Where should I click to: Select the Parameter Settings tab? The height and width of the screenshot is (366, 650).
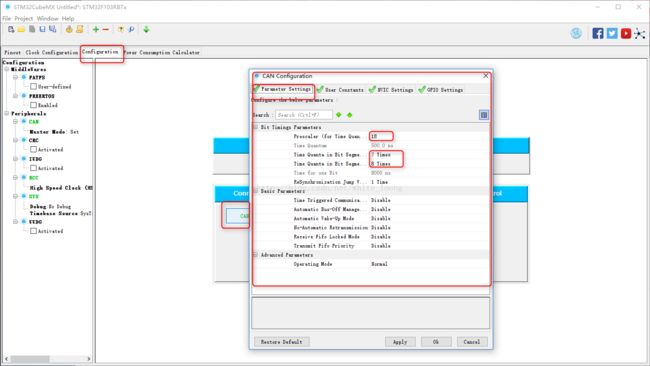click(283, 89)
